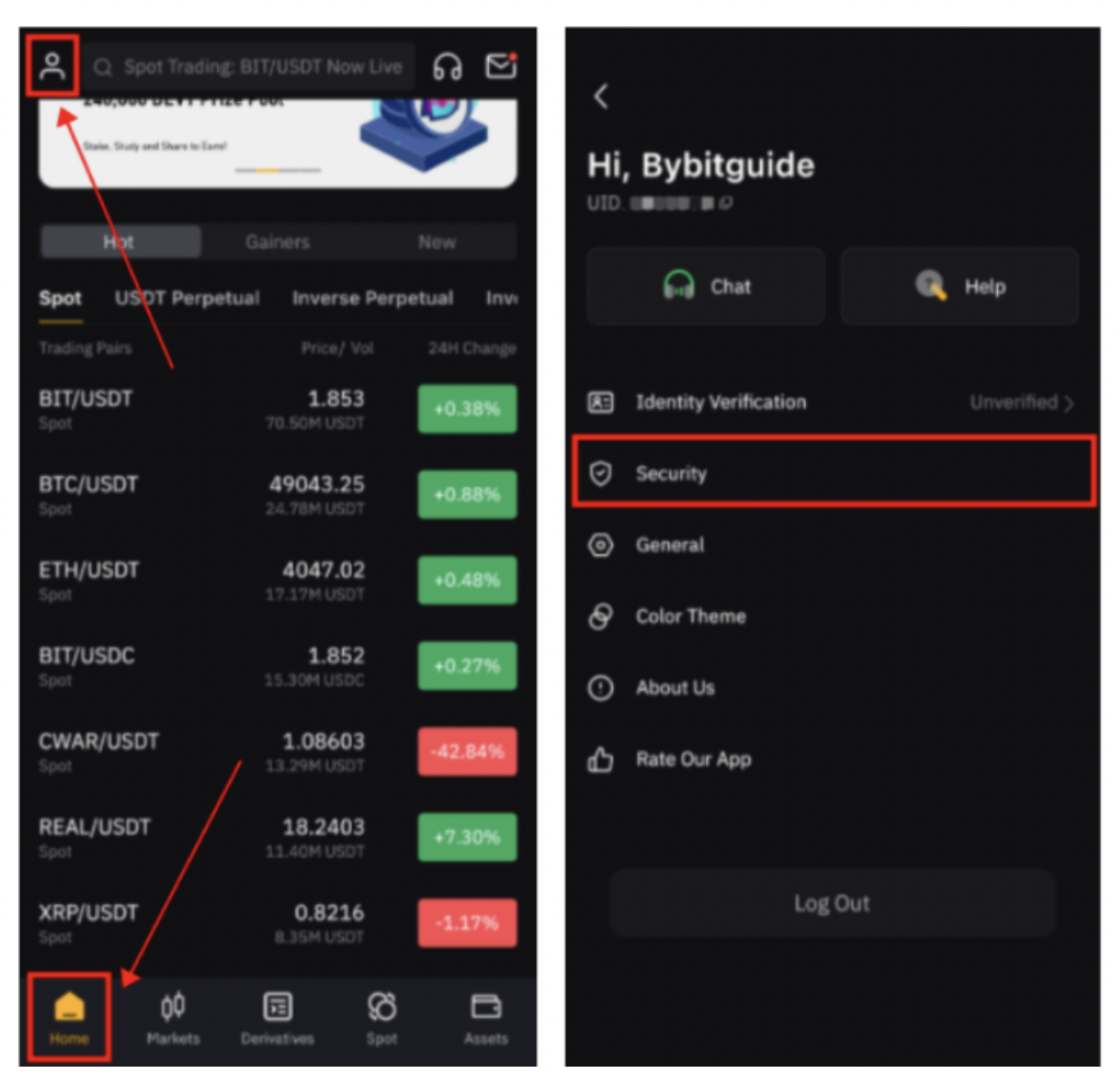This screenshot has height=1082, width=1120.
Task: Go to Markets in bottom navigation
Action: (173, 1018)
